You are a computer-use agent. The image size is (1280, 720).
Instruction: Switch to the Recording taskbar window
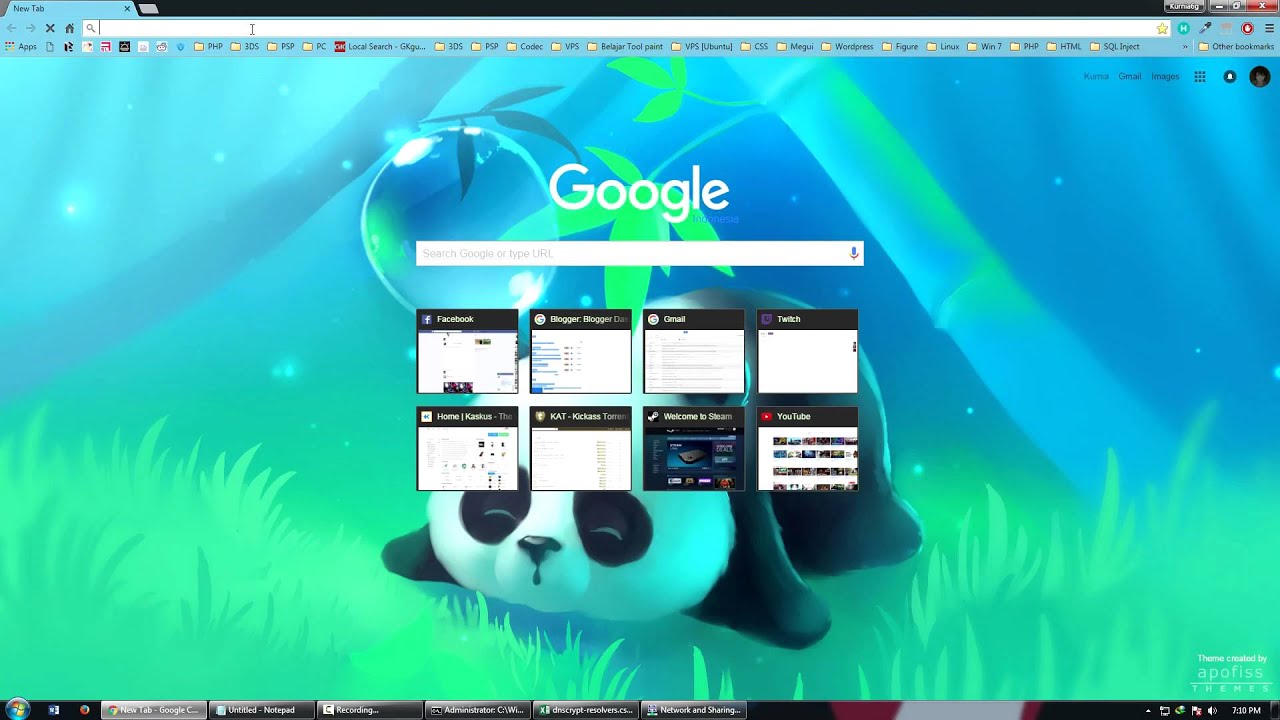[x=369, y=710]
